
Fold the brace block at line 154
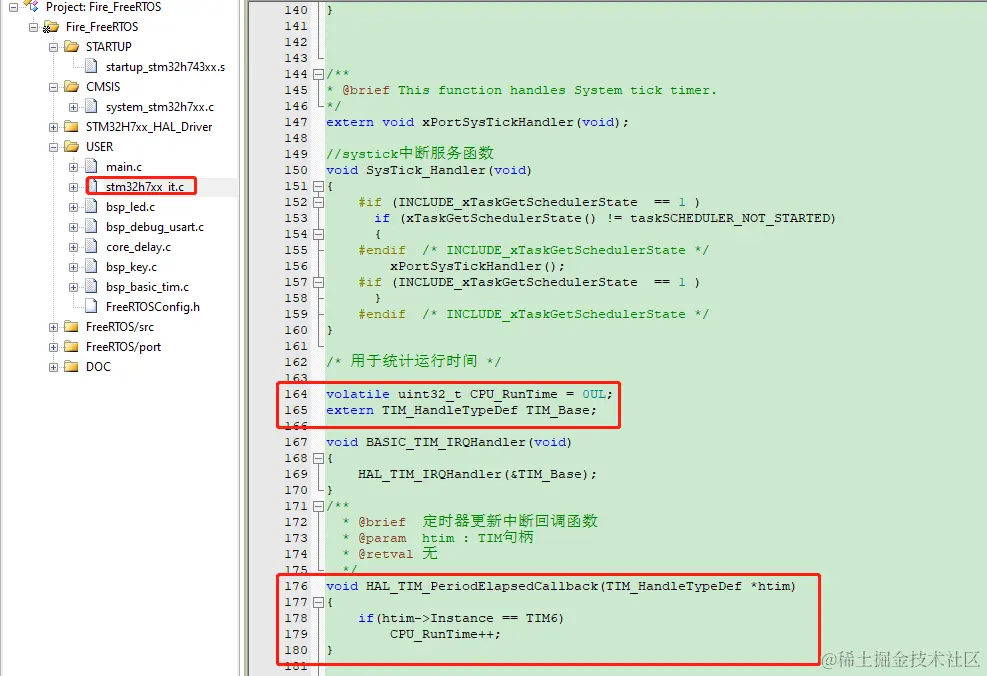point(319,234)
